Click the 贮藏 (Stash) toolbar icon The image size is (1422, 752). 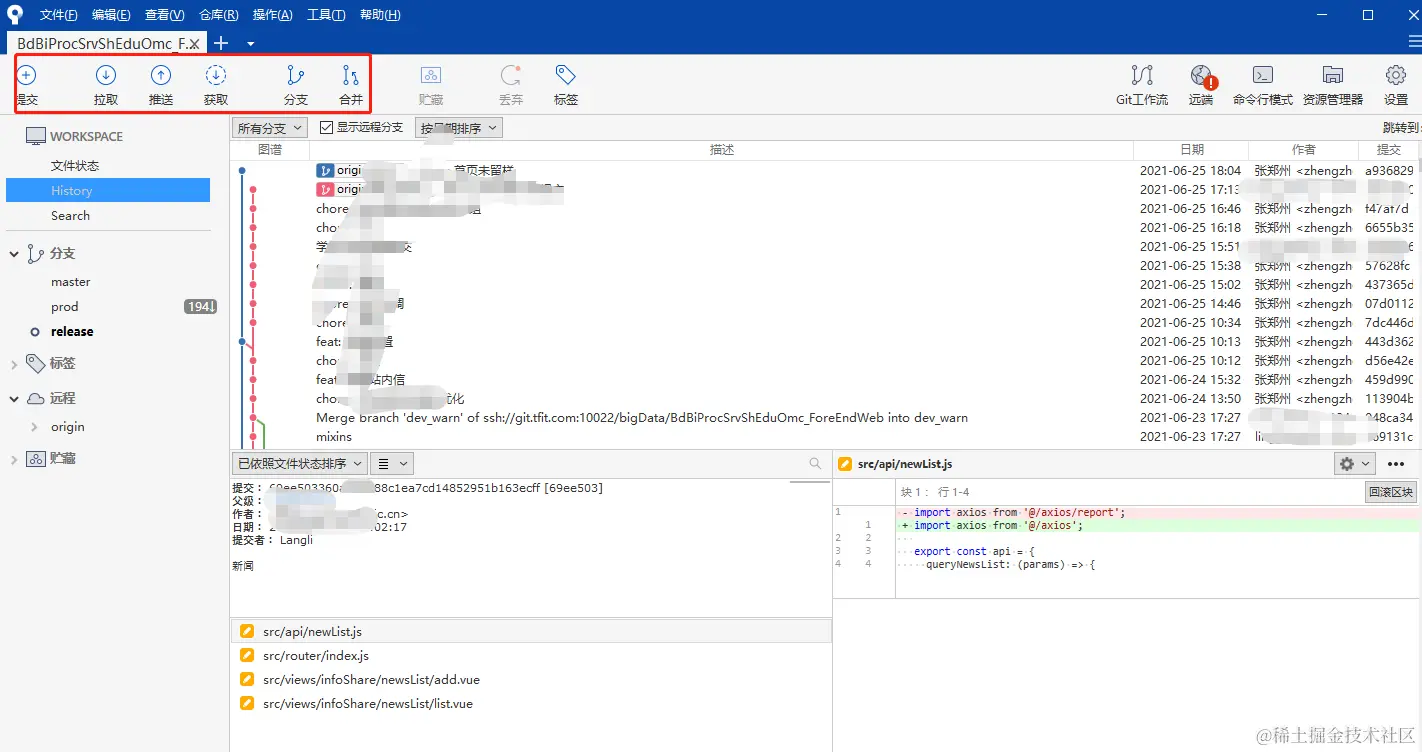(431, 75)
